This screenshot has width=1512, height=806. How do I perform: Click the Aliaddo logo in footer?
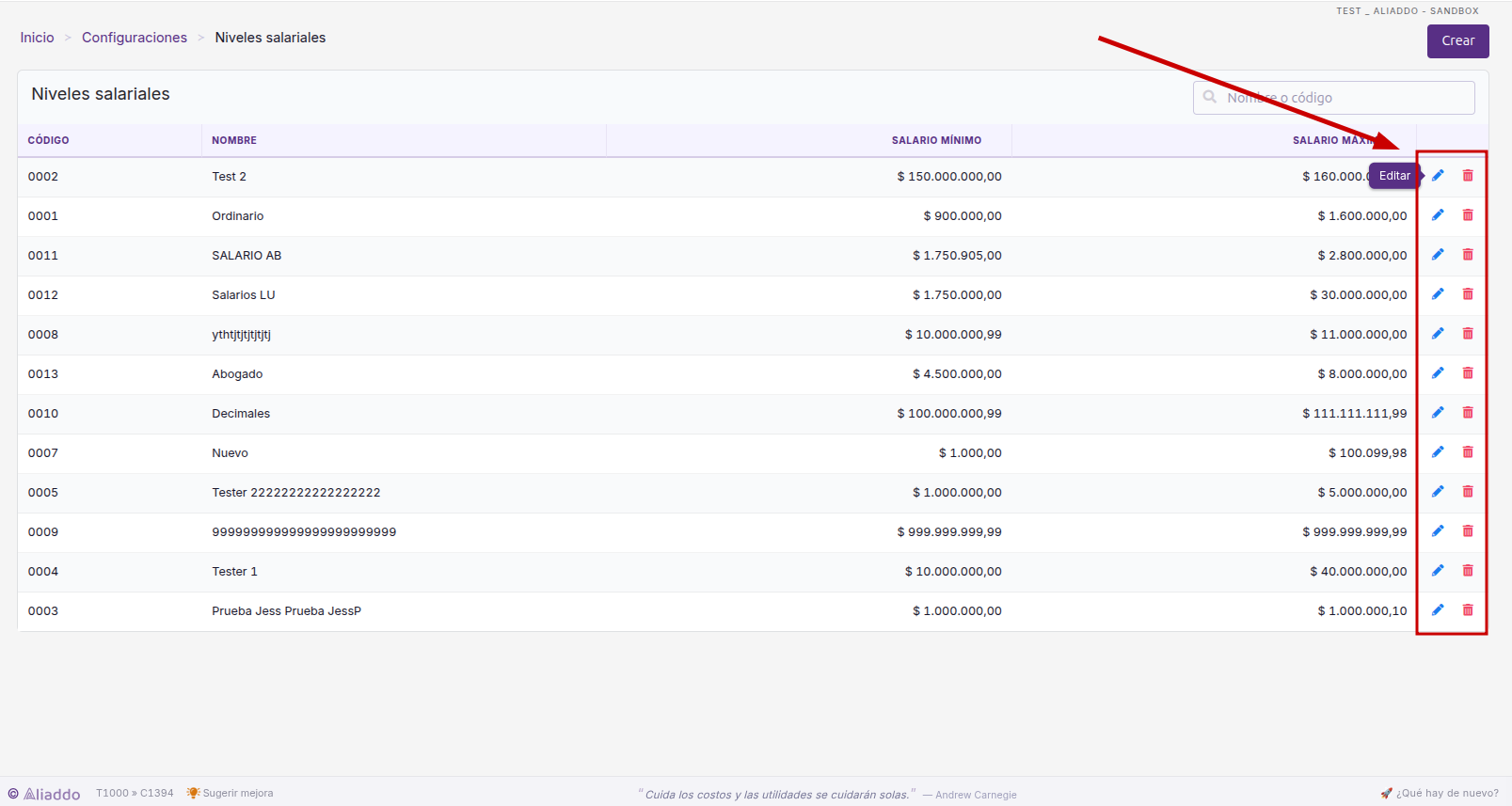[x=44, y=794]
